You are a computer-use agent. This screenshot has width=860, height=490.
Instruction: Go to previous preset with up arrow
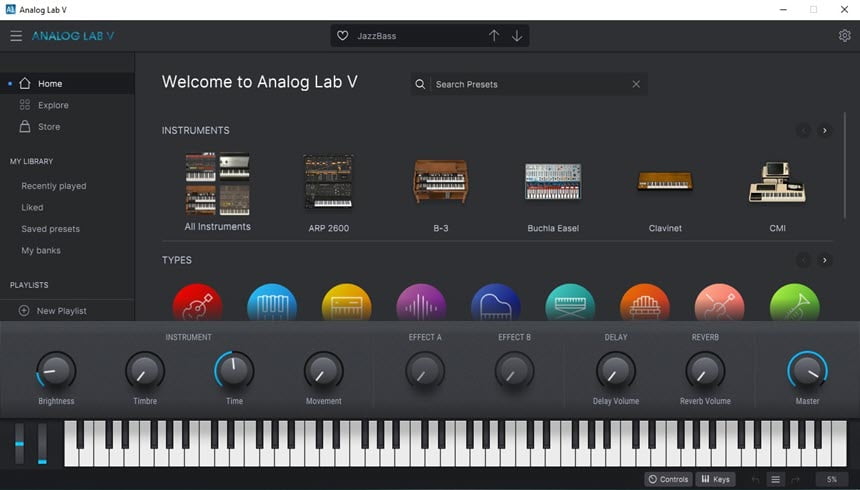[x=494, y=36]
